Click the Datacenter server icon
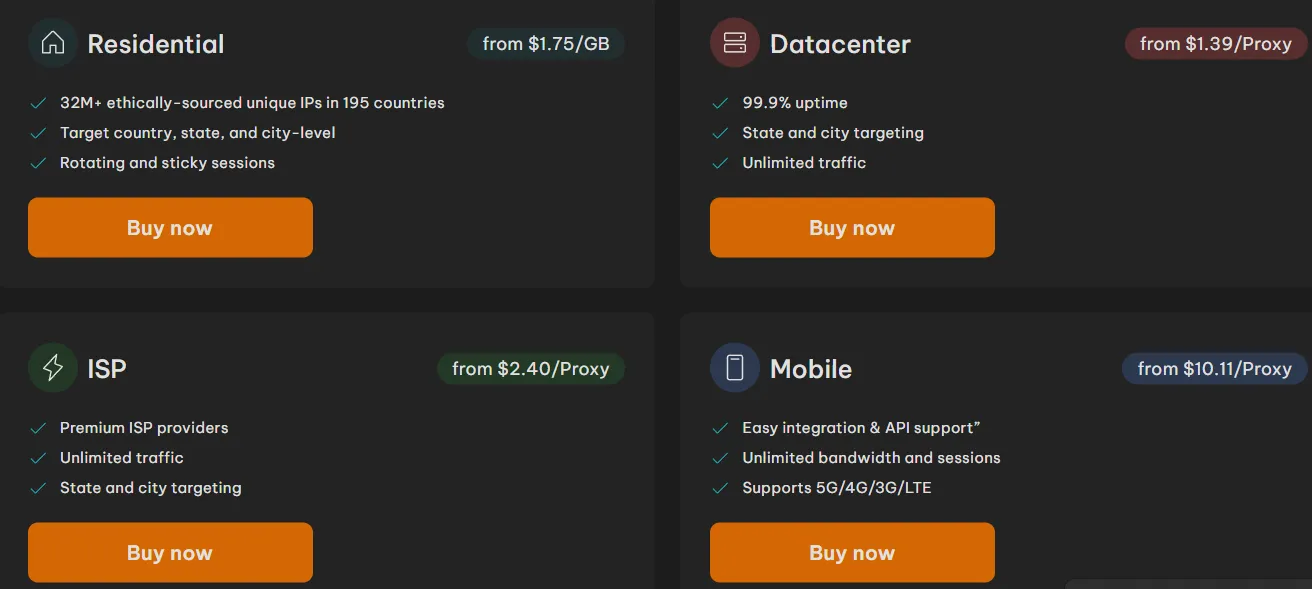Screen dimensions: 1312x589 pyautogui.click(x=735, y=44)
